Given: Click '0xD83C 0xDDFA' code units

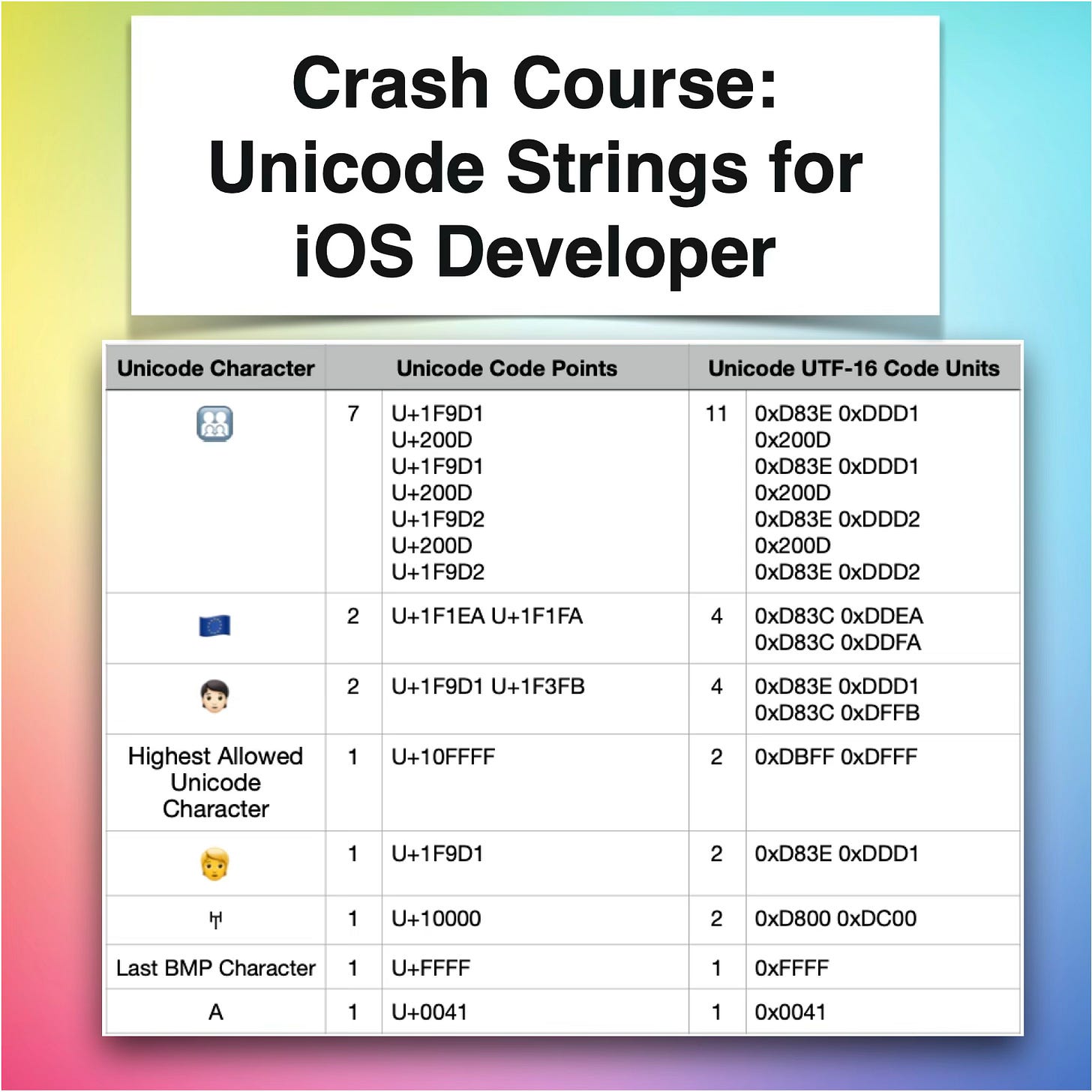Looking at the screenshot, I should click(838, 642).
